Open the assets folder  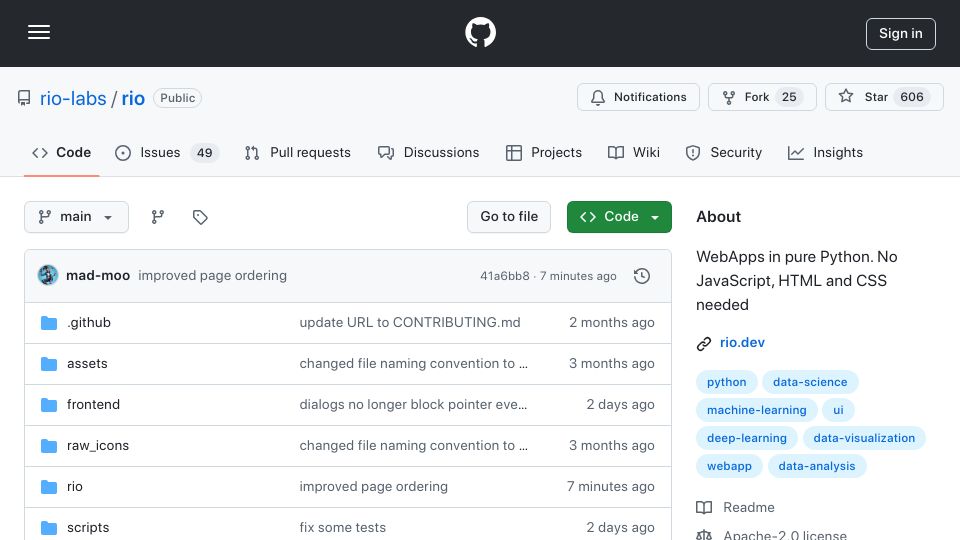click(x=87, y=364)
